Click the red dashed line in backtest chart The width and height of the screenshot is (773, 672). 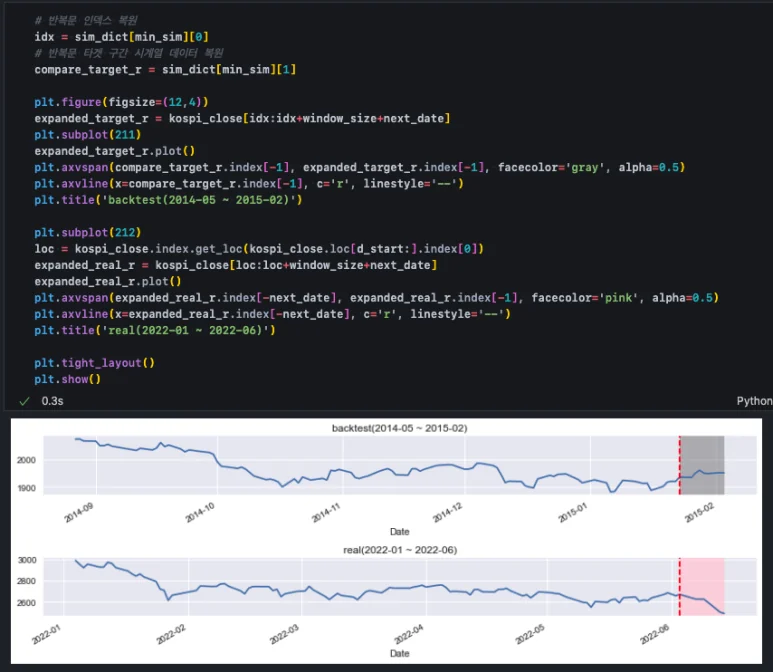pyautogui.click(x=680, y=465)
